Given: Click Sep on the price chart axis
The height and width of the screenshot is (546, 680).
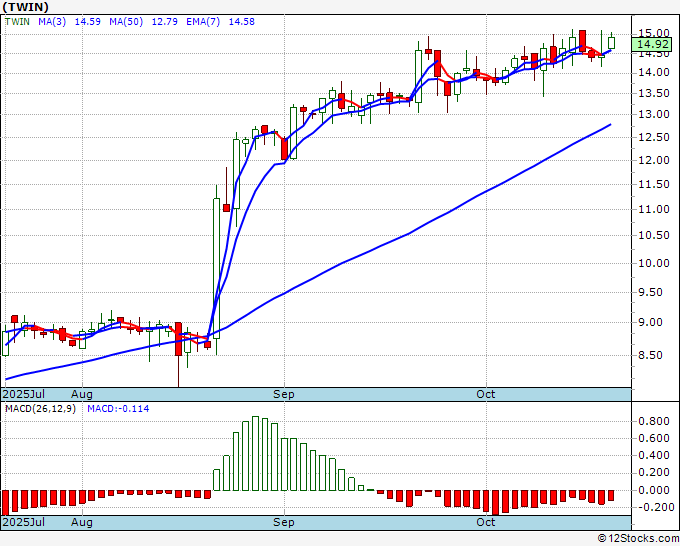Looking at the screenshot, I should (284, 394).
